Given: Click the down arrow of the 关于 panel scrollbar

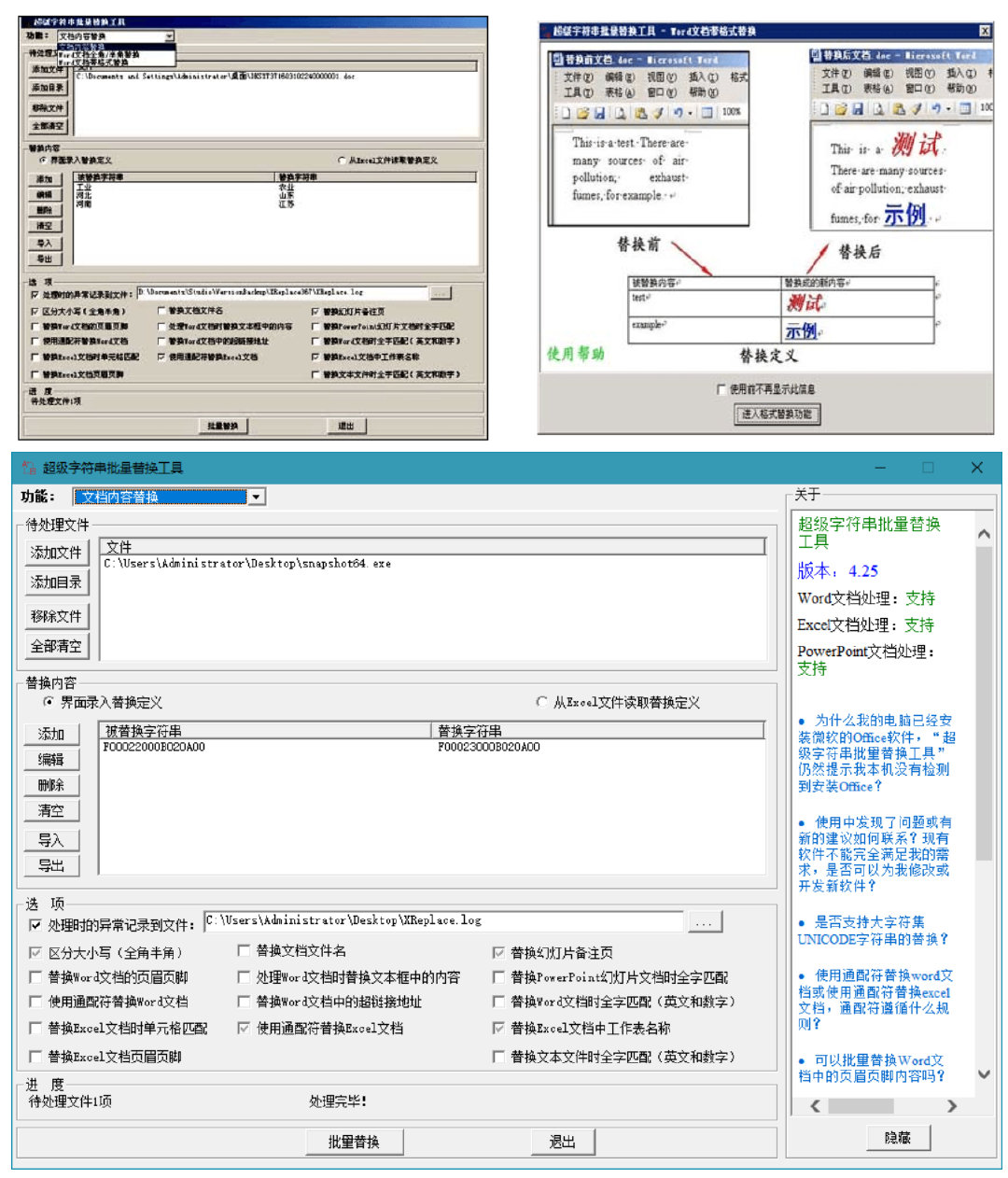Looking at the screenshot, I should (x=984, y=1074).
